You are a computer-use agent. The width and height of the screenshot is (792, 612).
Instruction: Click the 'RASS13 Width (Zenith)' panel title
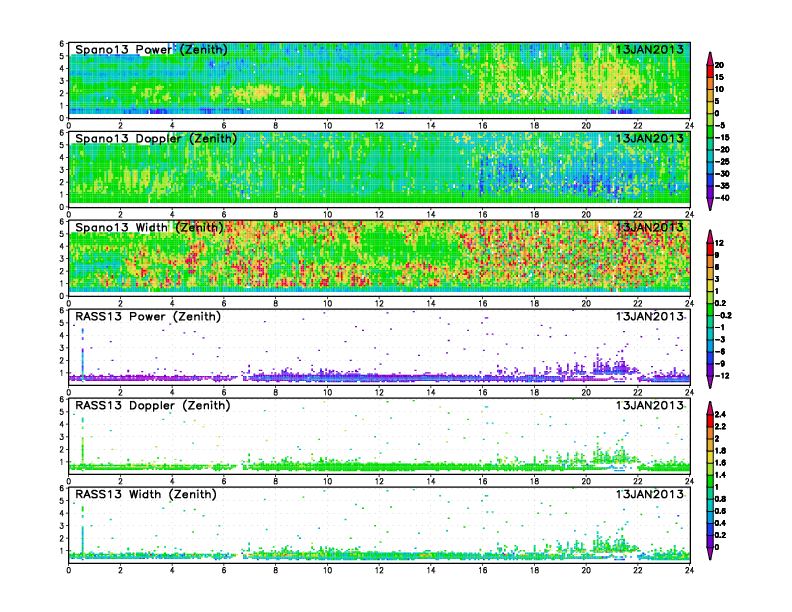pos(145,494)
